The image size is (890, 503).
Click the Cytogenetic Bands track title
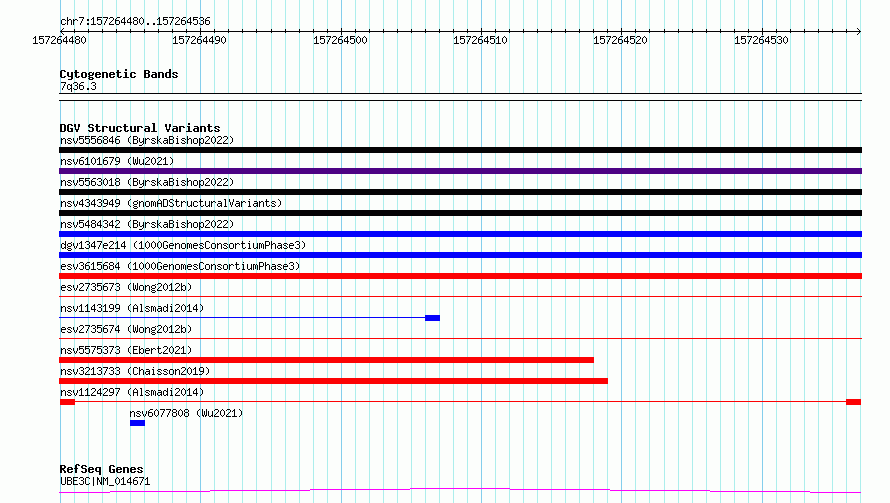[119, 74]
